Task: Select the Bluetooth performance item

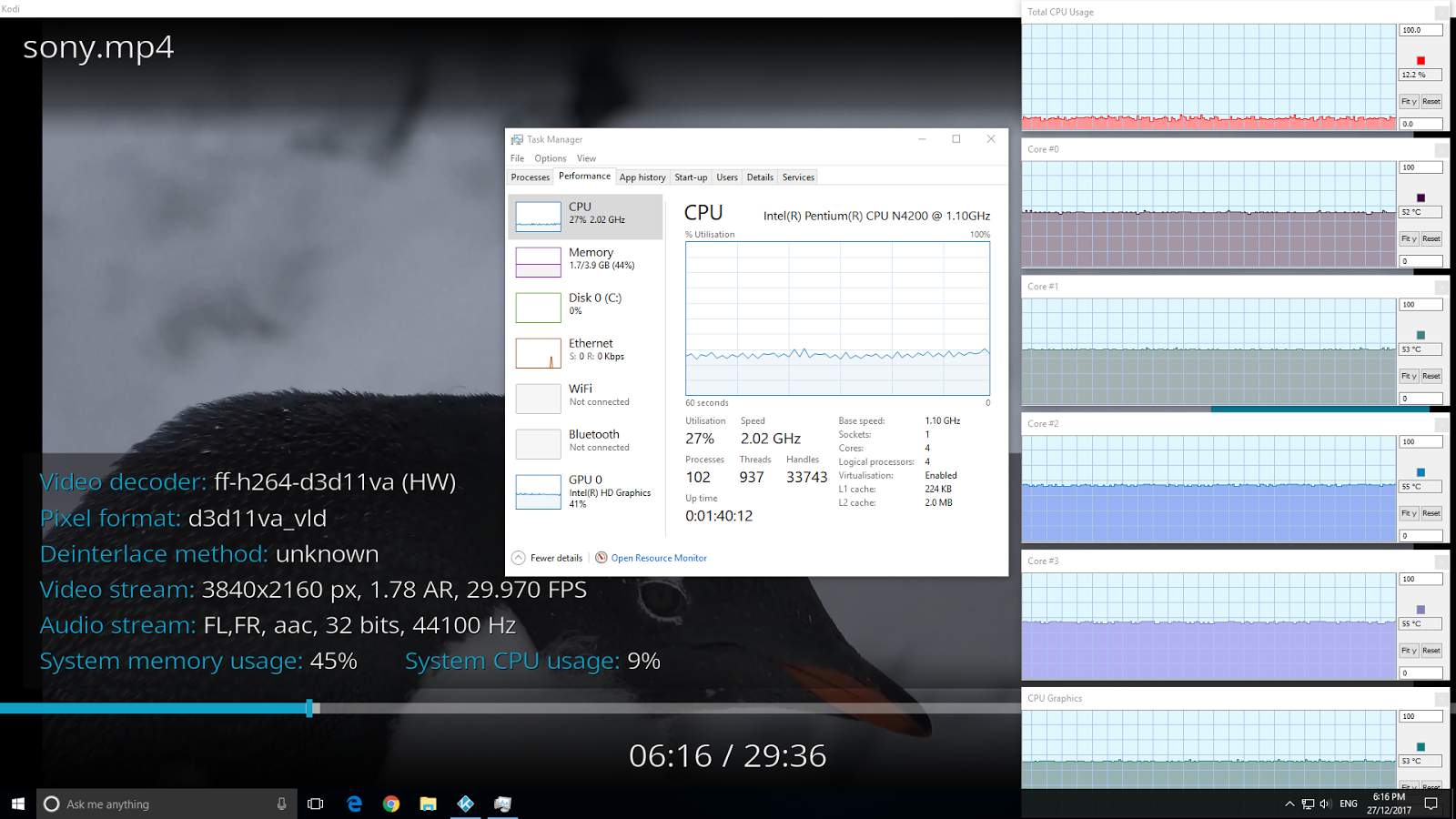Action: 585,444
